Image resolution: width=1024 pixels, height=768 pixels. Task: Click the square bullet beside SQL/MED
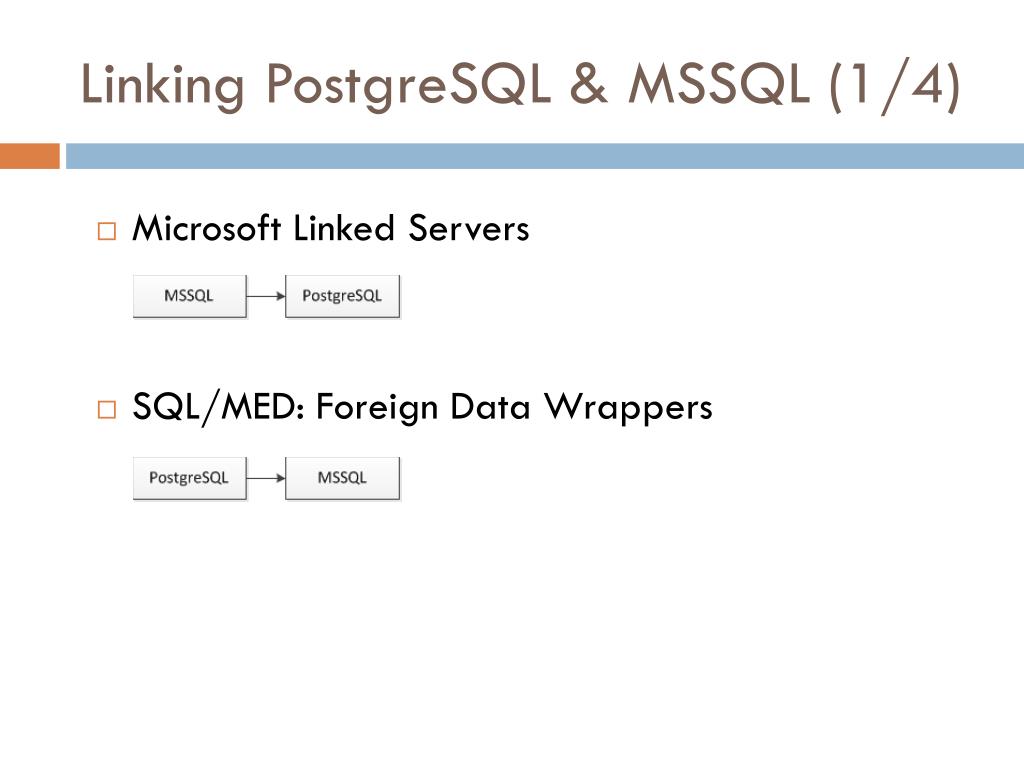coord(106,409)
